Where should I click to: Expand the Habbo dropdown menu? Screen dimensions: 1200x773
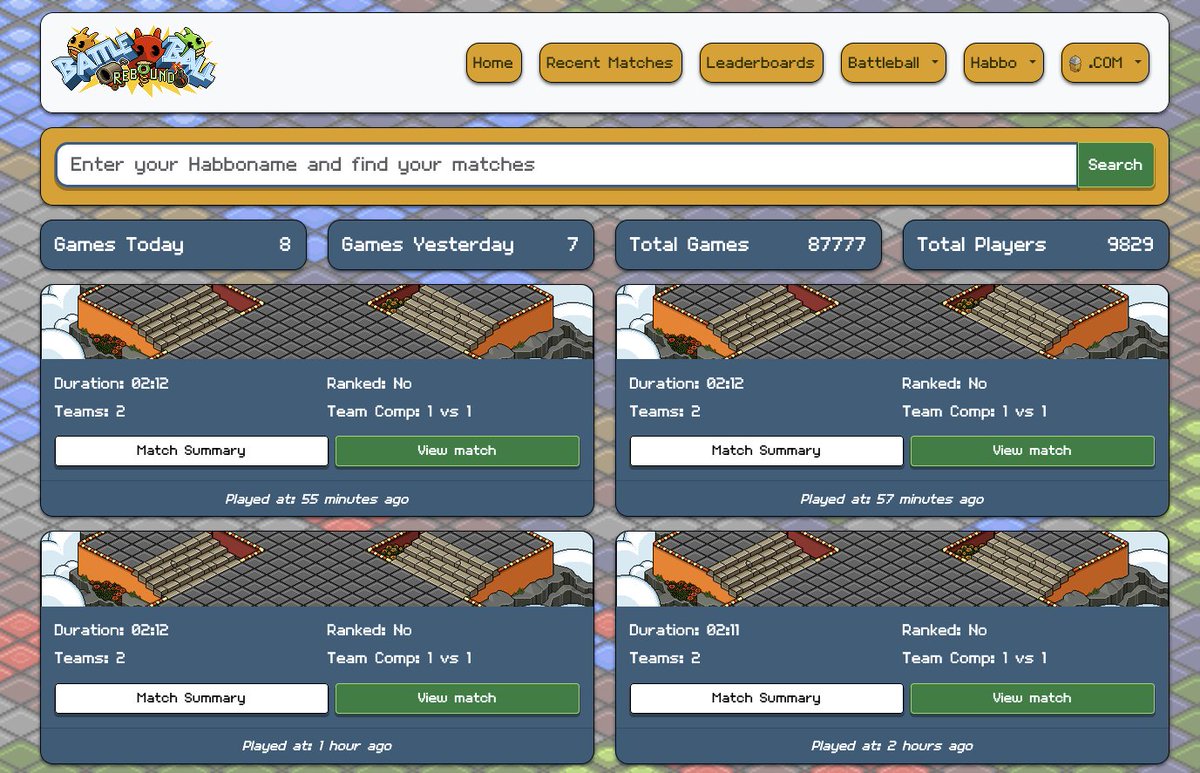pyautogui.click(x=1003, y=63)
